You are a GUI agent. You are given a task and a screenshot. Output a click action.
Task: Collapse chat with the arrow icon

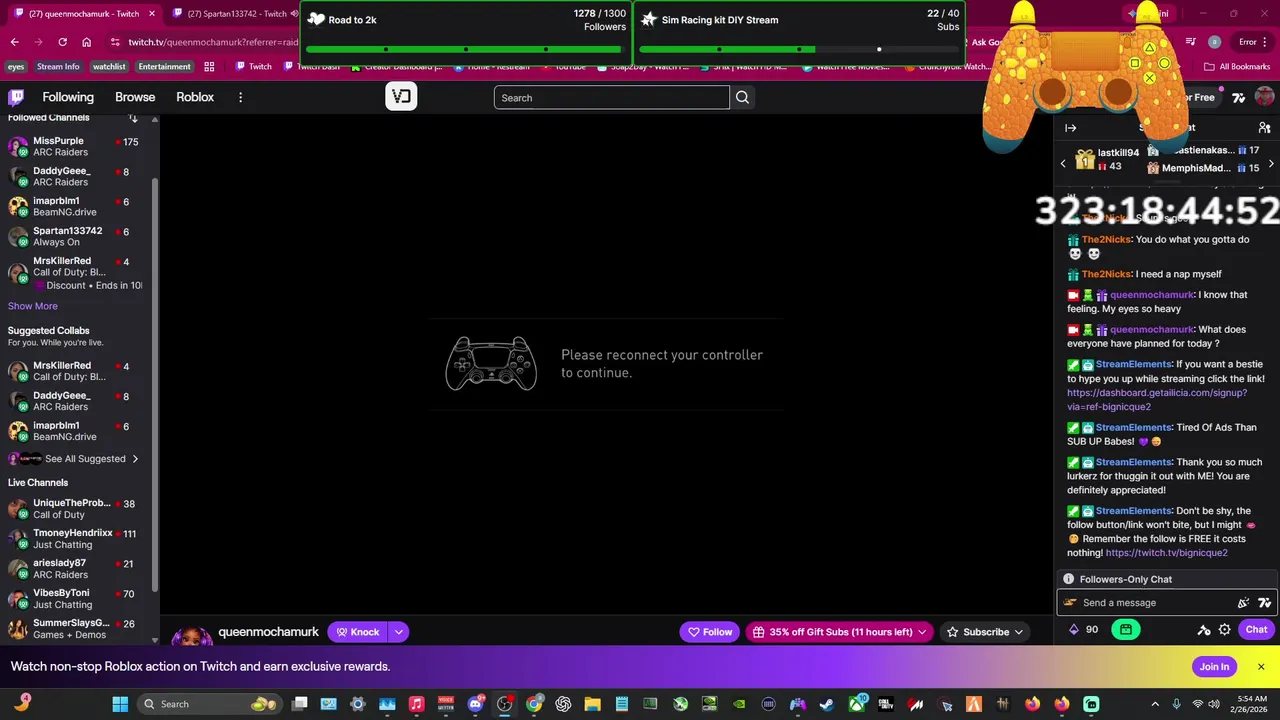[x=1070, y=128]
